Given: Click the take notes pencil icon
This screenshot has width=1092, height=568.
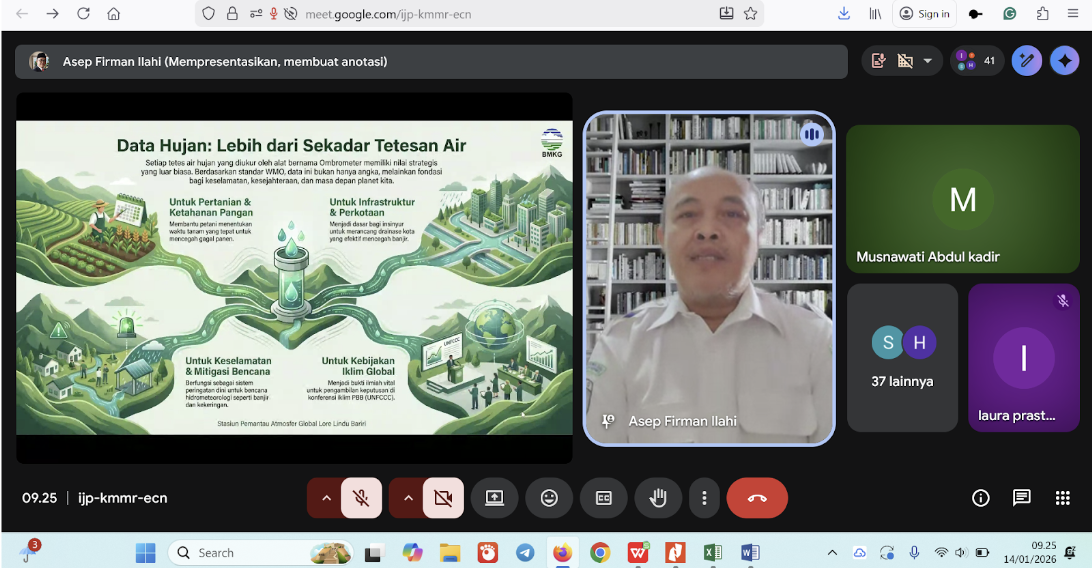Looking at the screenshot, I should tap(1026, 61).
